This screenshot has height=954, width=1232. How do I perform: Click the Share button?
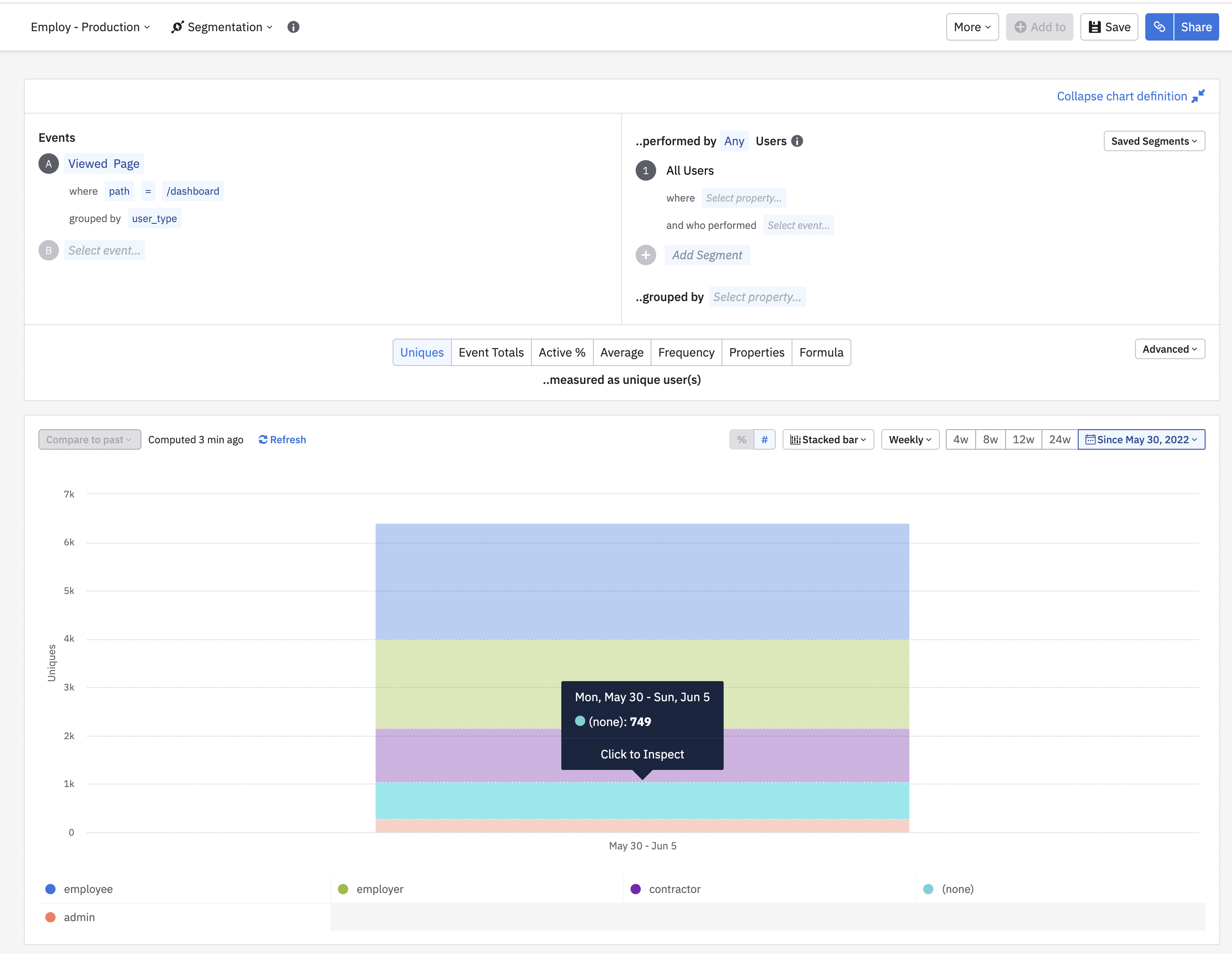(1196, 27)
